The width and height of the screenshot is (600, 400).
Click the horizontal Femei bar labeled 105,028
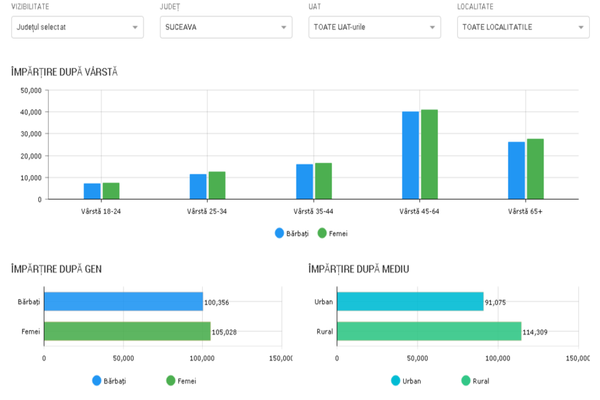(127, 331)
